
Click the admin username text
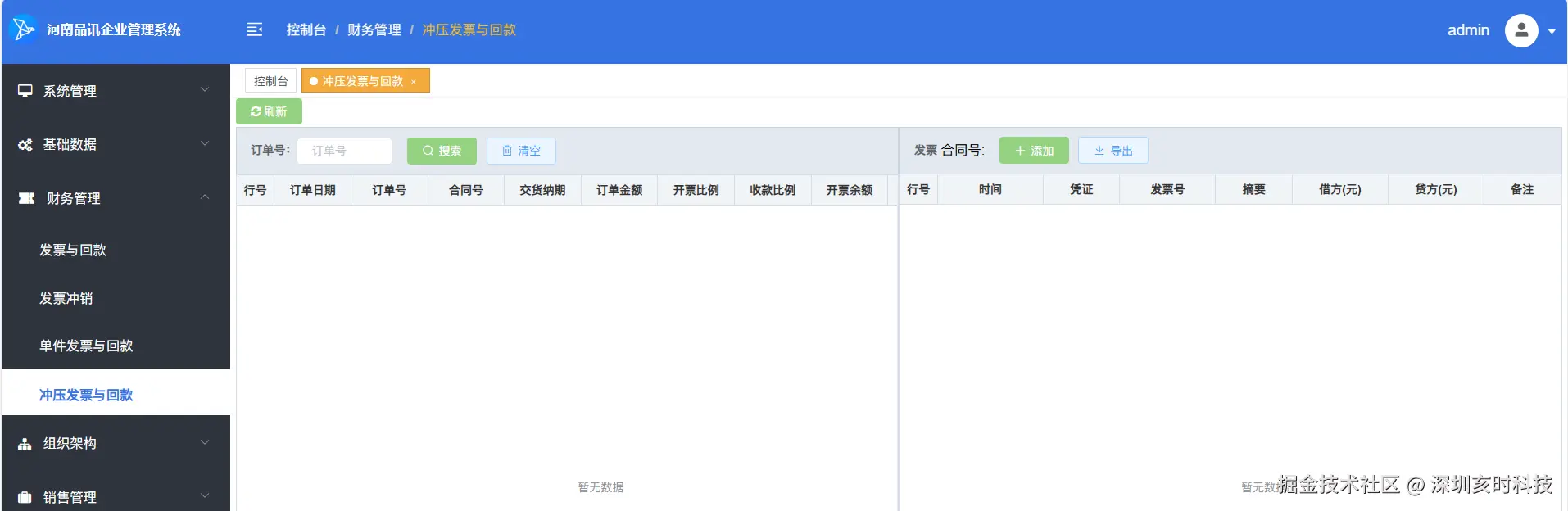[1468, 30]
